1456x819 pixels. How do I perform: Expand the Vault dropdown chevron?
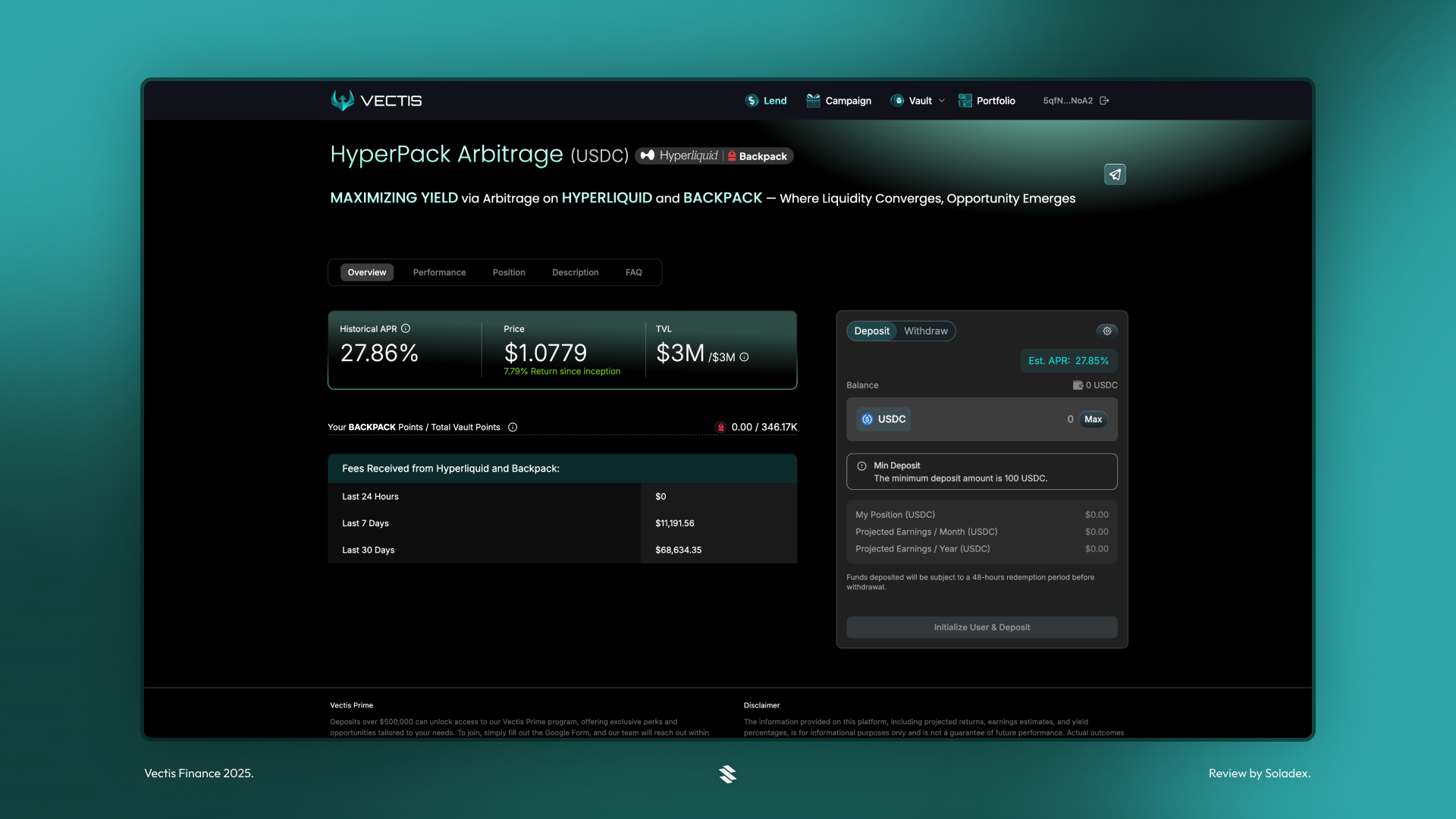point(942,101)
